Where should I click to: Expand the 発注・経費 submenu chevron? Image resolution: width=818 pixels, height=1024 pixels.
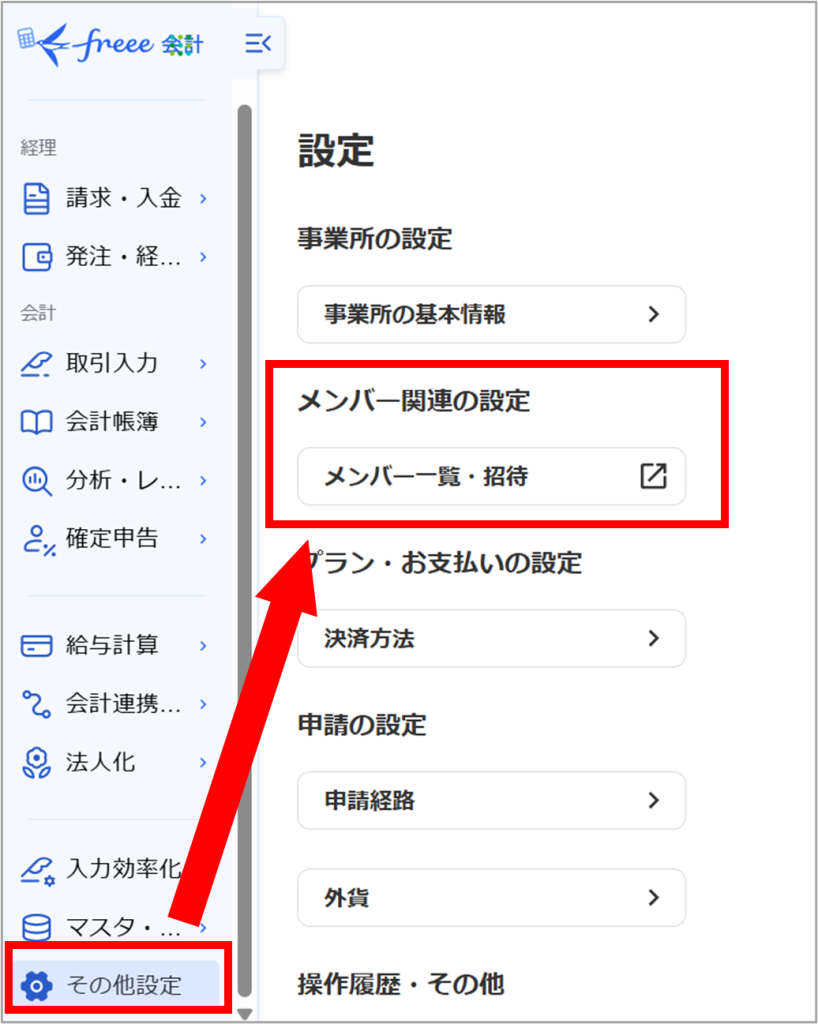click(x=201, y=257)
